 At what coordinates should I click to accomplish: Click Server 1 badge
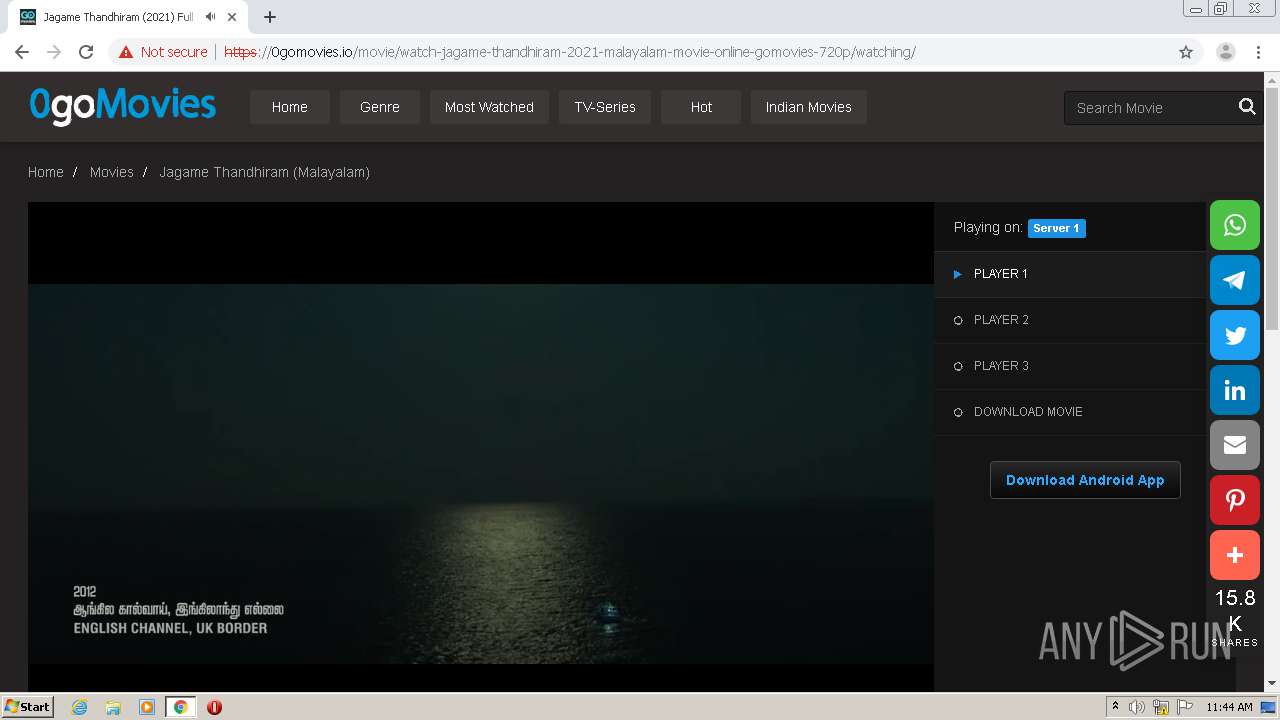pos(1057,228)
